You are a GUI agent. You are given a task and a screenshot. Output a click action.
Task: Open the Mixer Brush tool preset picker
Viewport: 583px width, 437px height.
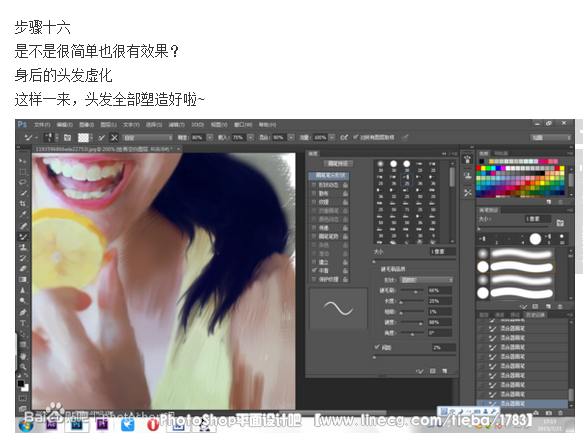[x=31, y=138]
